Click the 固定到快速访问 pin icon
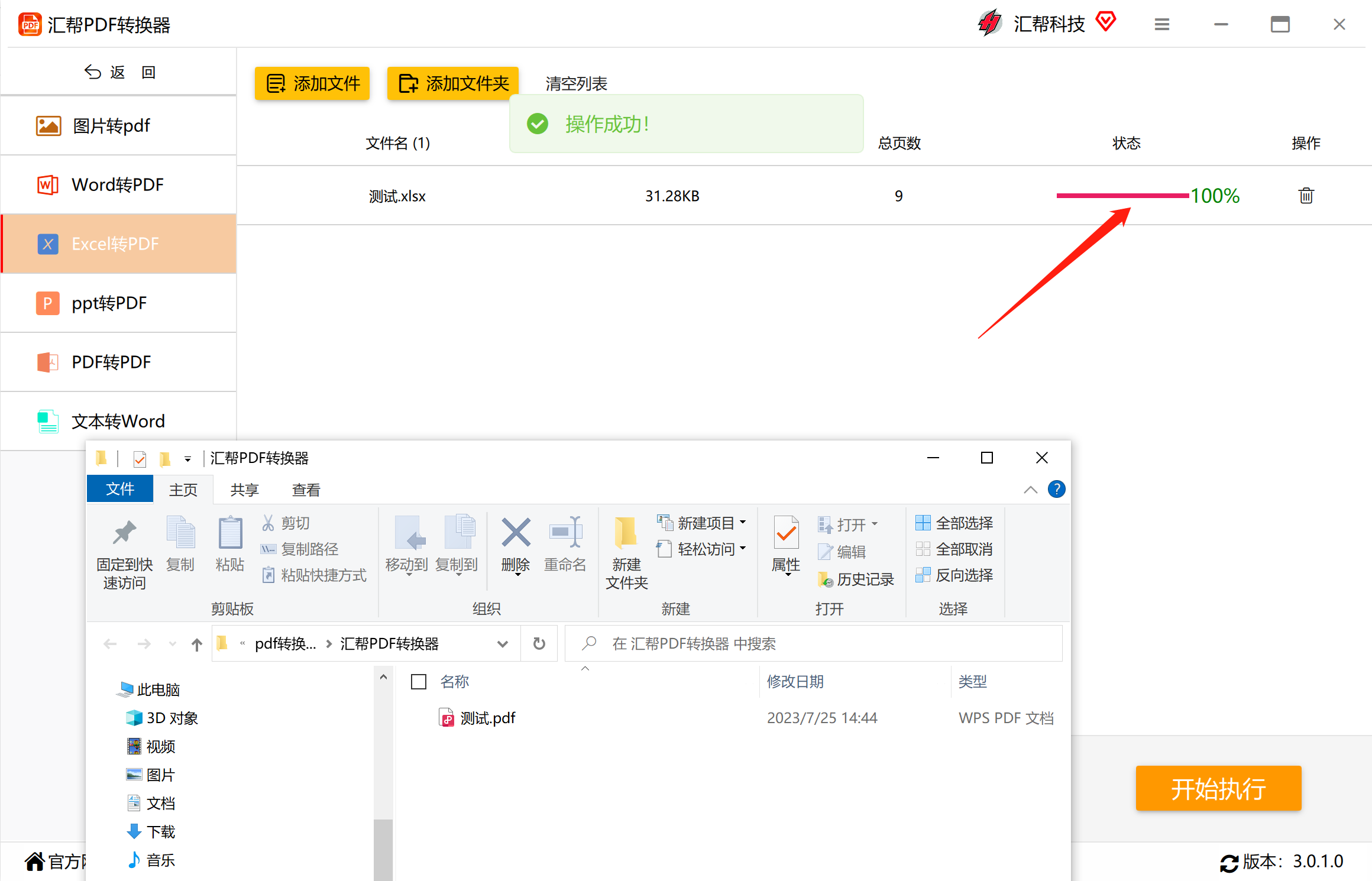 point(124,533)
